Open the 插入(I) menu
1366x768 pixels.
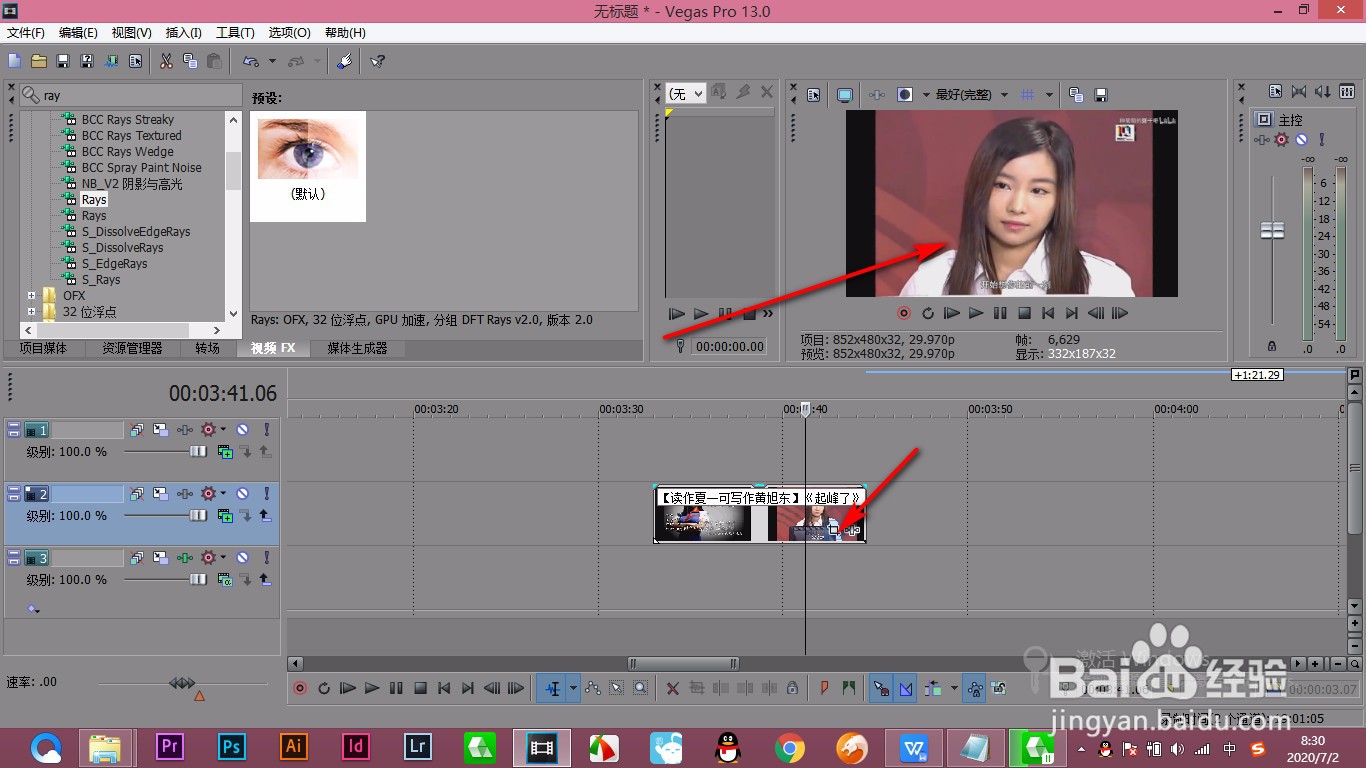click(x=184, y=33)
